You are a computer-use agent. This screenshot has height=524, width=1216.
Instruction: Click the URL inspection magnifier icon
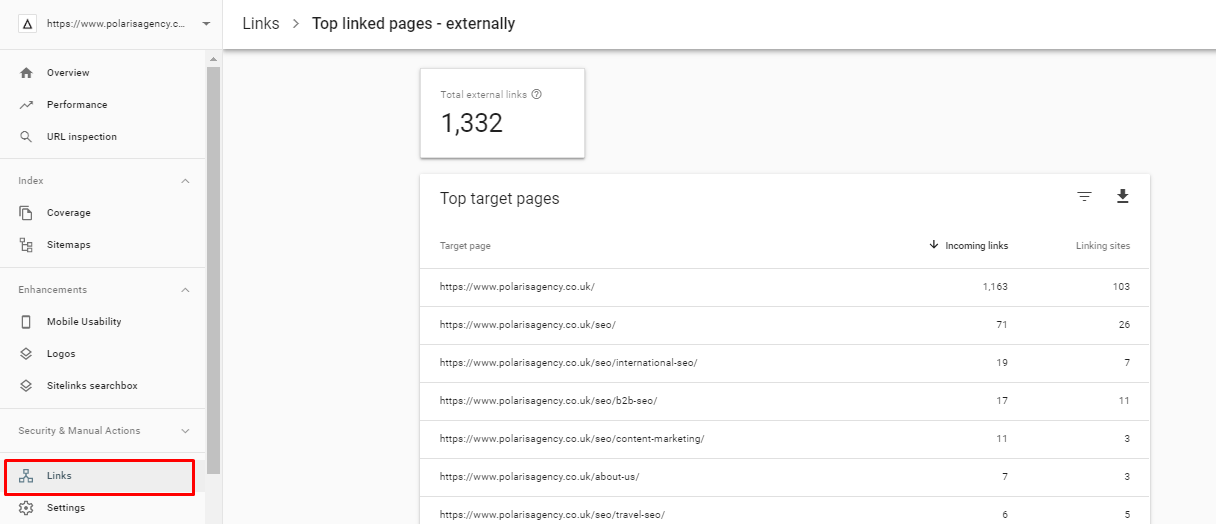(x=26, y=137)
